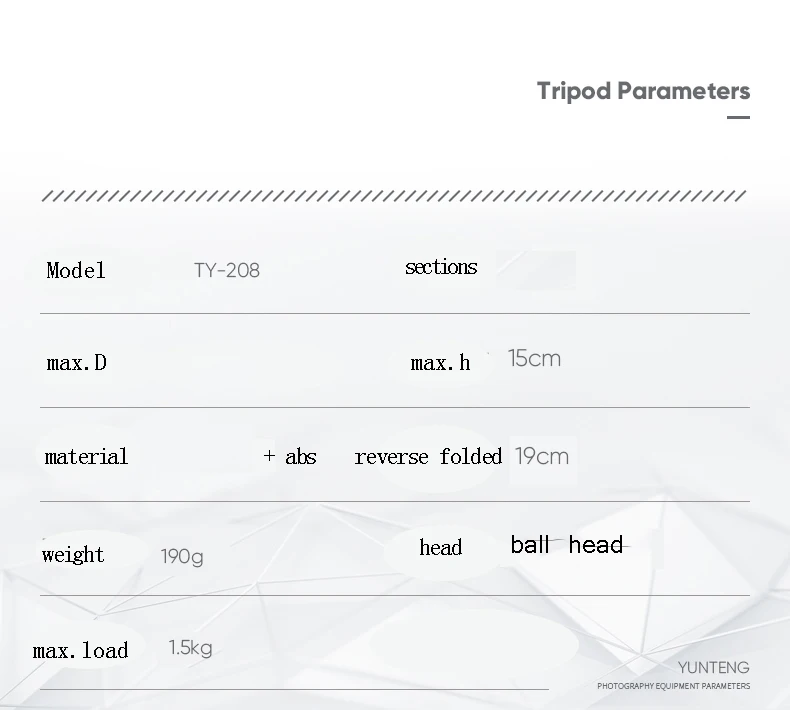Select the 19cm folded value
Viewport: 790px width, 710px height.
[542, 456]
